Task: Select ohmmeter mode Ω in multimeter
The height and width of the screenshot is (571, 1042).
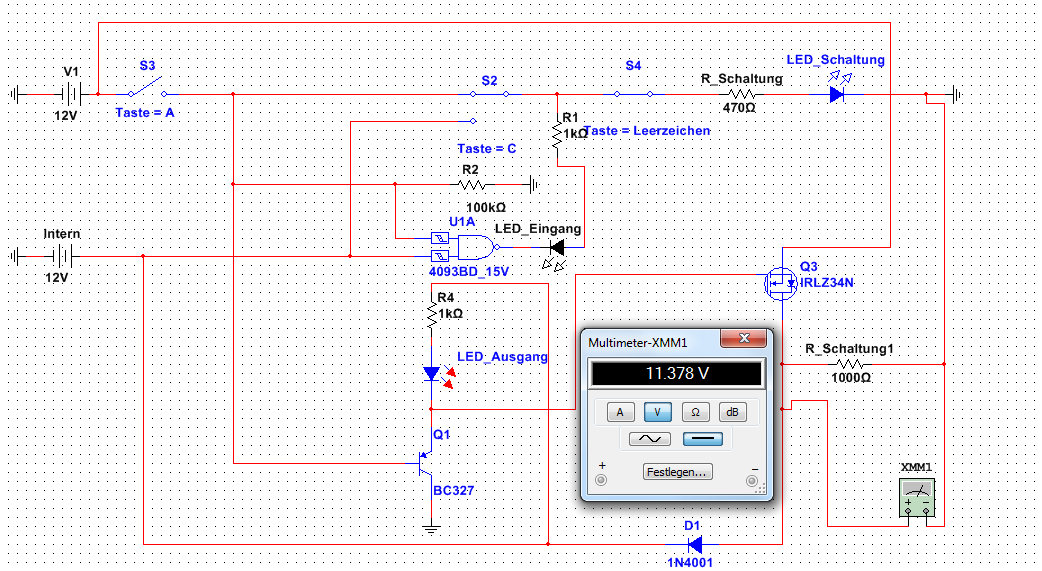Action: click(695, 412)
